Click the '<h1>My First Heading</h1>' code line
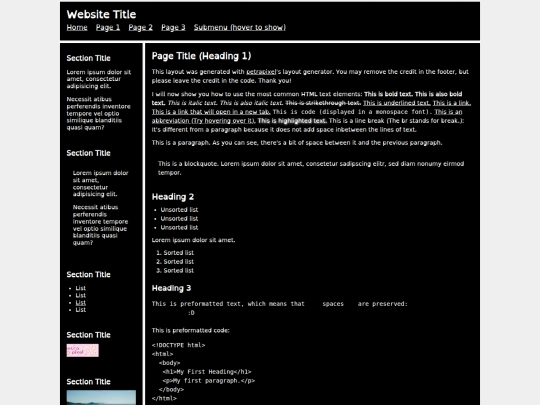This screenshot has height=405, width=540. (207, 372)
